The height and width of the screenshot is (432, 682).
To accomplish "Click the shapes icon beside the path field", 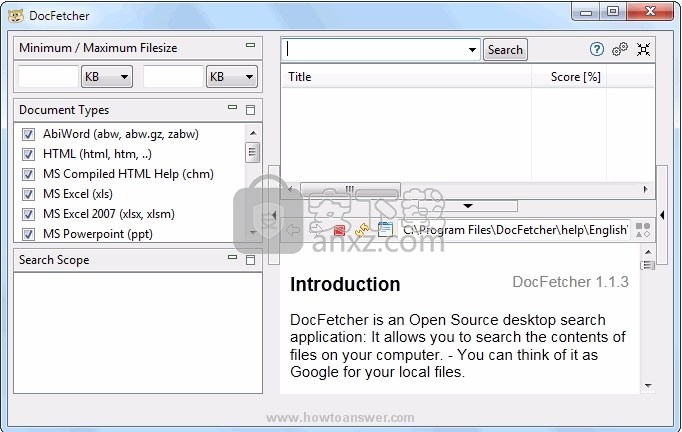I will (x=643, y=230).
